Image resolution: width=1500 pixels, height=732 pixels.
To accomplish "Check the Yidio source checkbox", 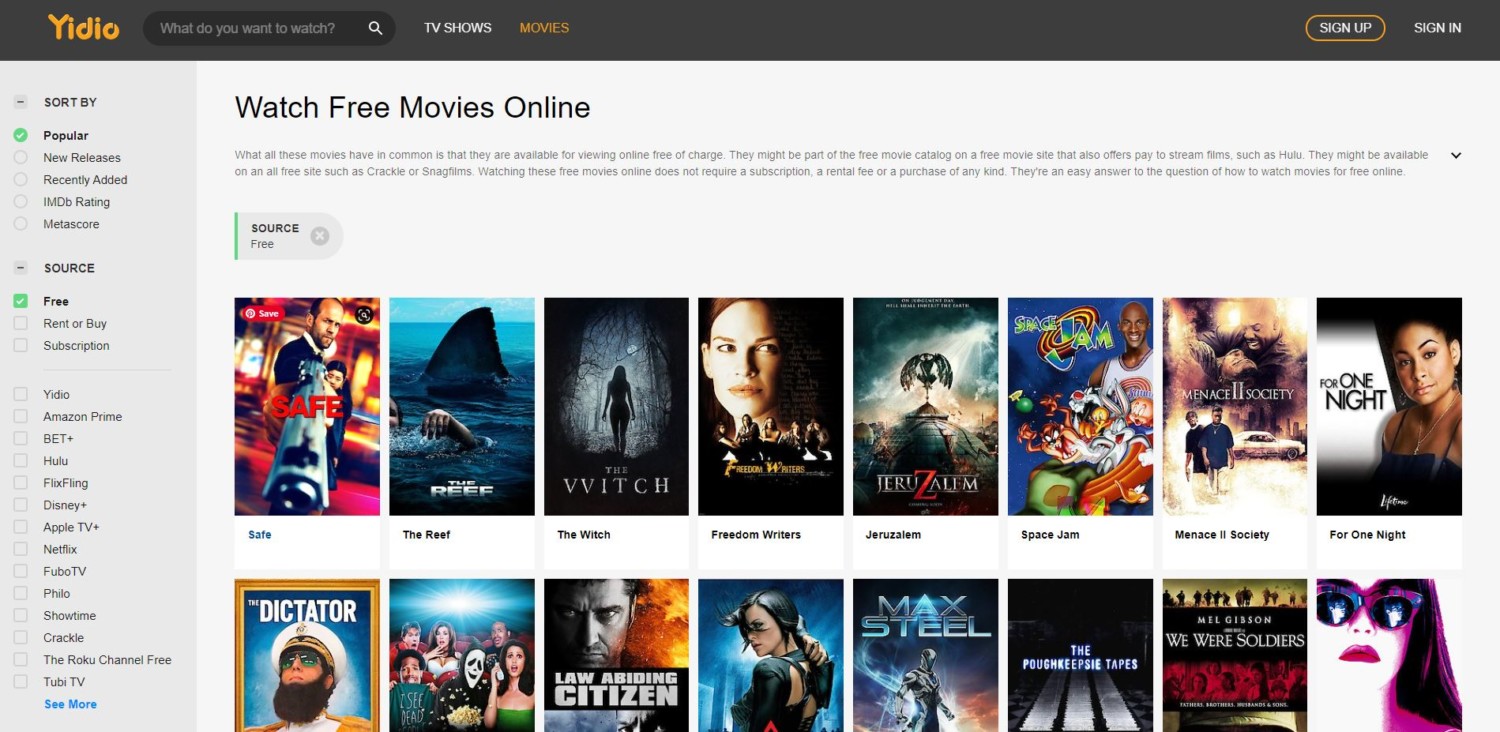I will click(x=20, y=394).
